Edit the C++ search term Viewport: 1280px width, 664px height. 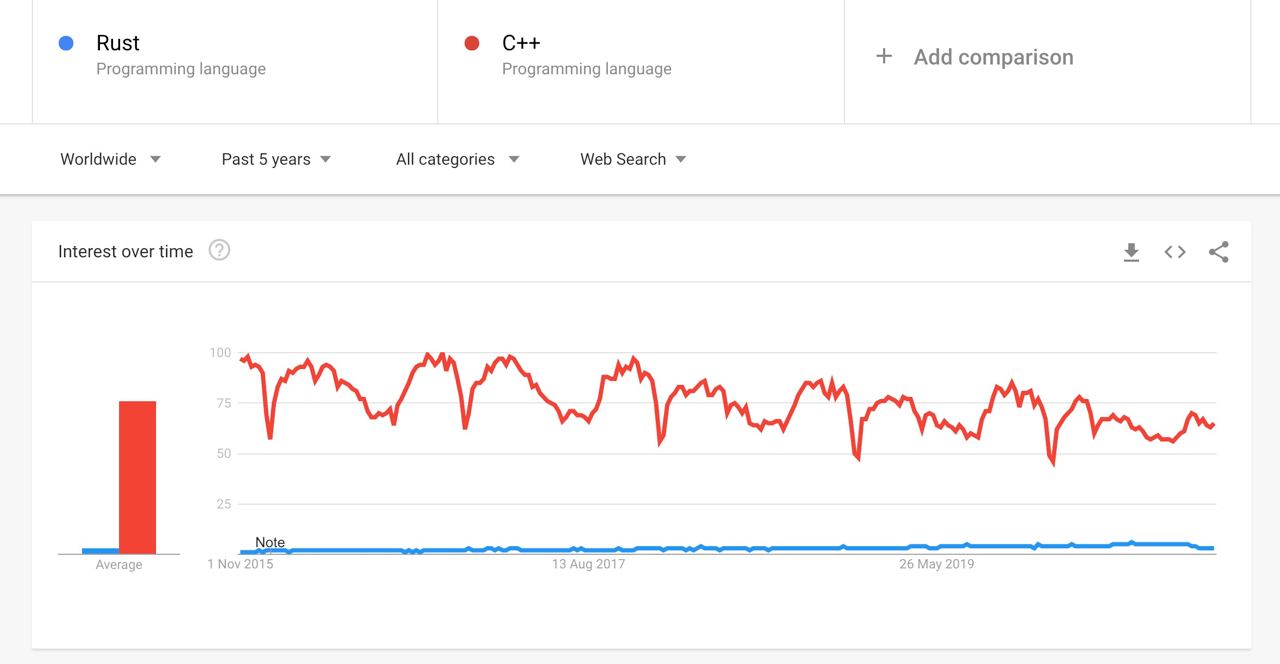[521, 43]
